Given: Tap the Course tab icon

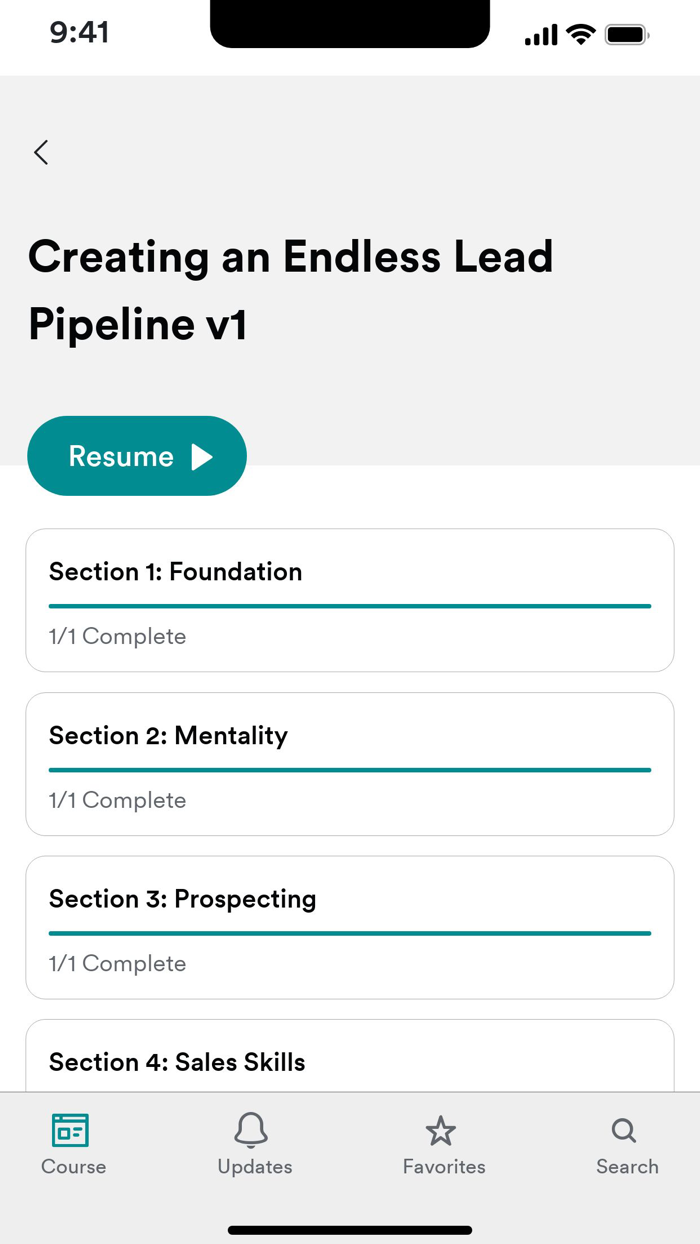Looking at the screenshot, I should [71, 1130].
